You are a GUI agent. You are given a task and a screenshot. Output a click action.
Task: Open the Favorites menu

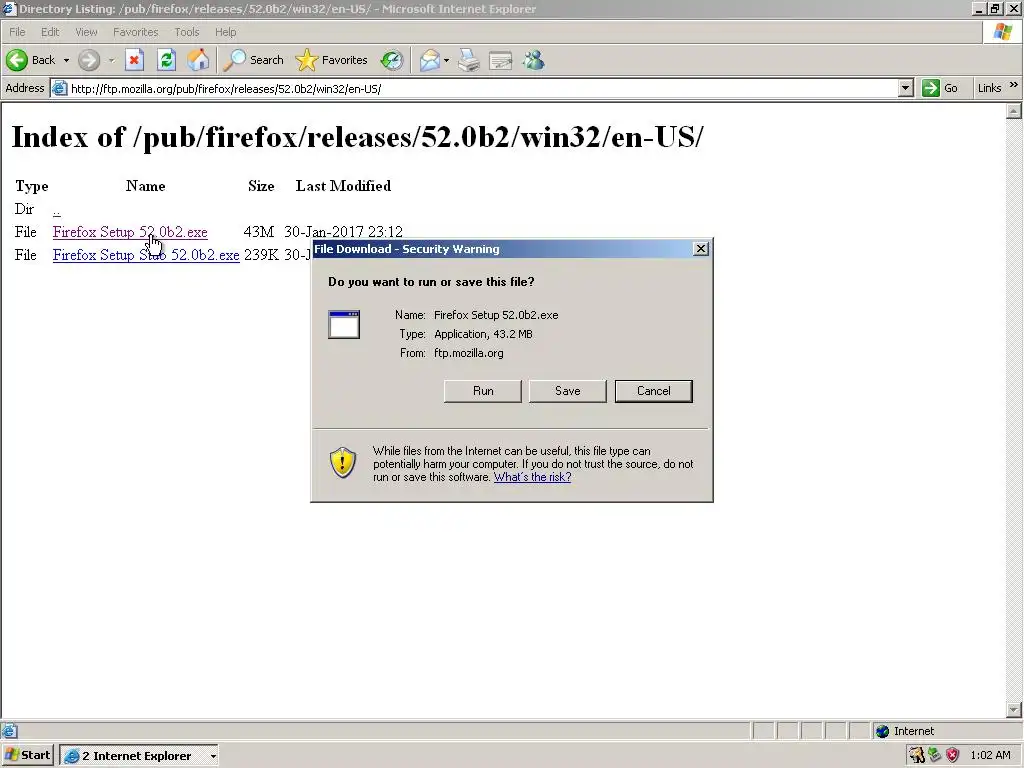point(135,32)
